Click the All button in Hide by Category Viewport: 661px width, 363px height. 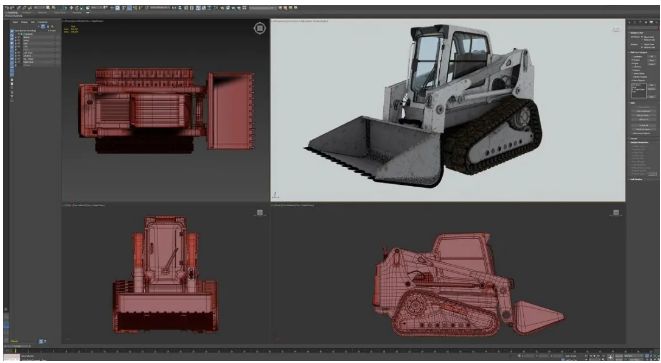[x=652, y=56]
